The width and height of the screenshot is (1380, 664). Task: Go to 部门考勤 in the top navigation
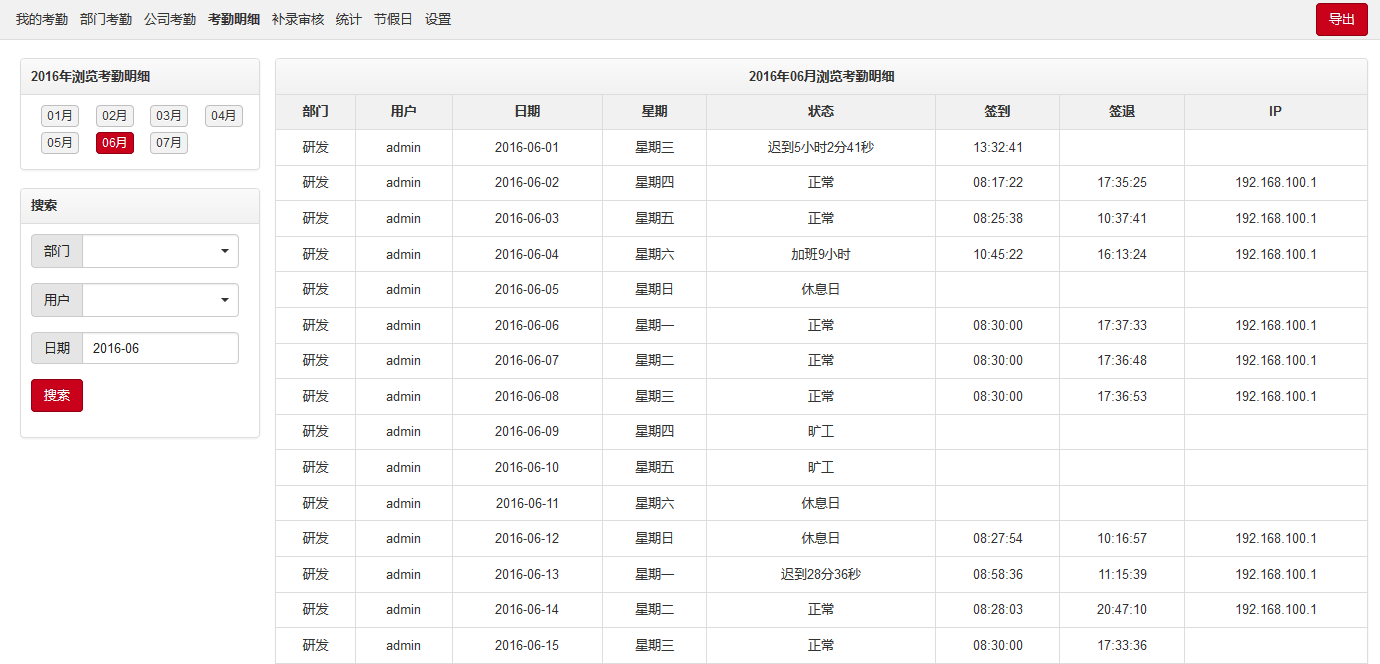(x=106, y=19)
